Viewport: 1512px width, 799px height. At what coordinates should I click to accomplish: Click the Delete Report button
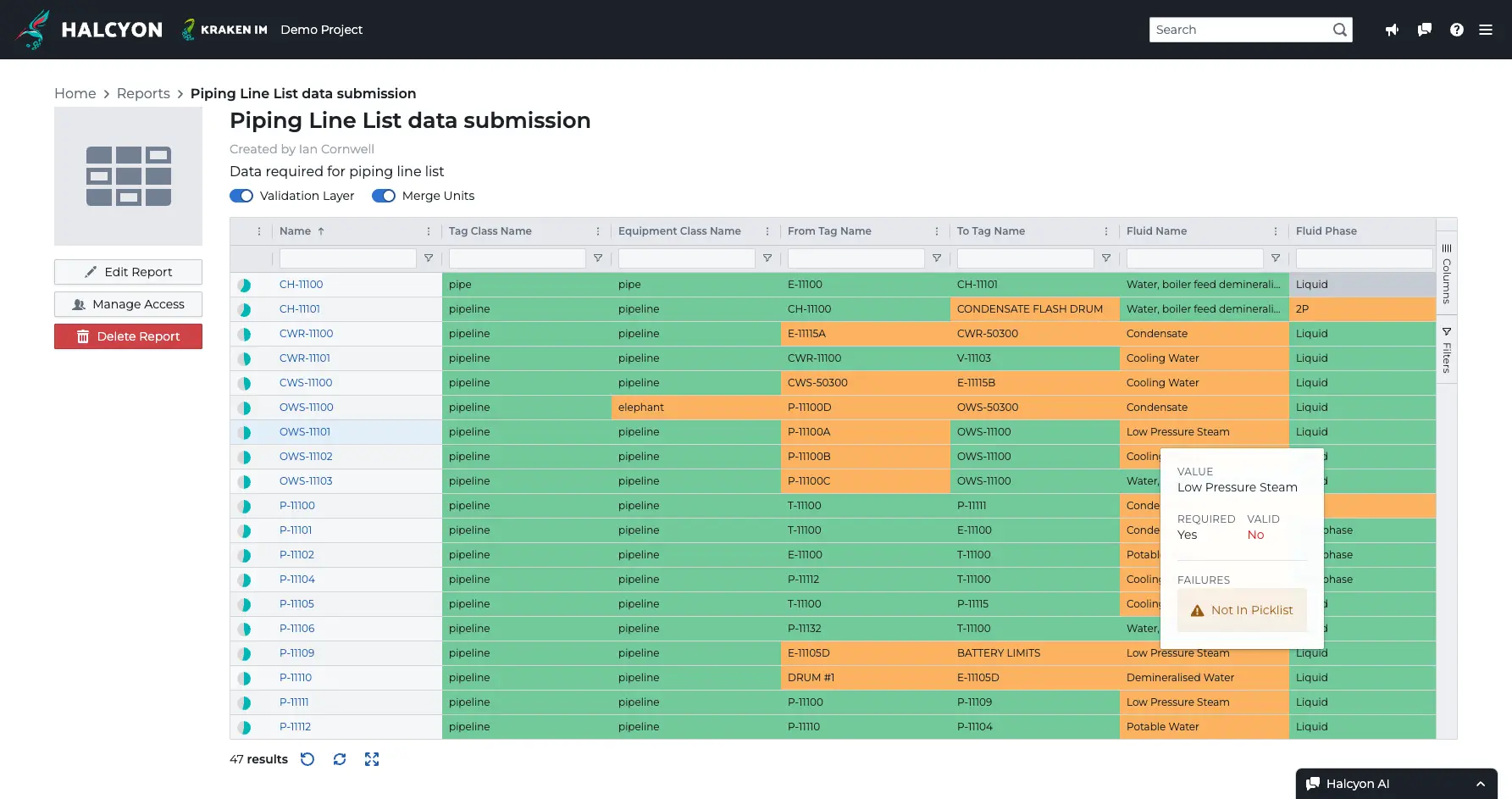click(128, 336)
